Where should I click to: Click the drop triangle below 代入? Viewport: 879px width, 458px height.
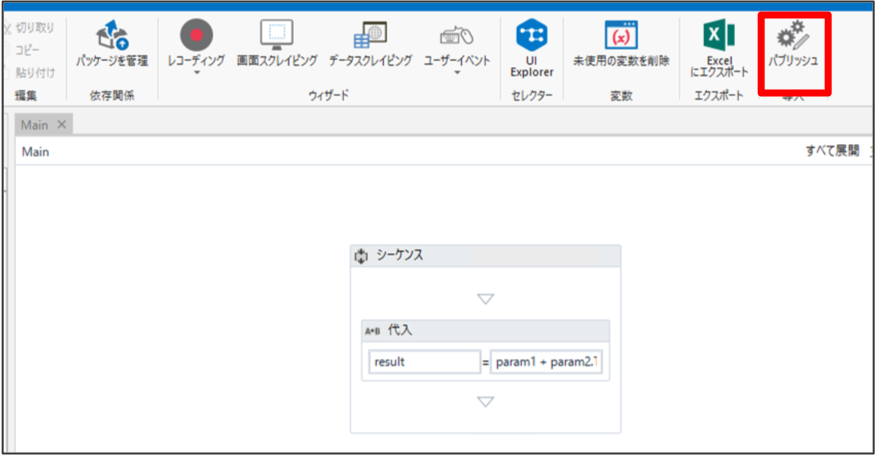[485, 402]
